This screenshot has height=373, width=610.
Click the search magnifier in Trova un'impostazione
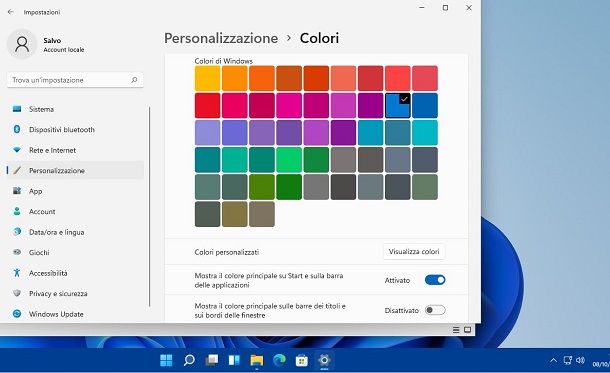(134, 80)
